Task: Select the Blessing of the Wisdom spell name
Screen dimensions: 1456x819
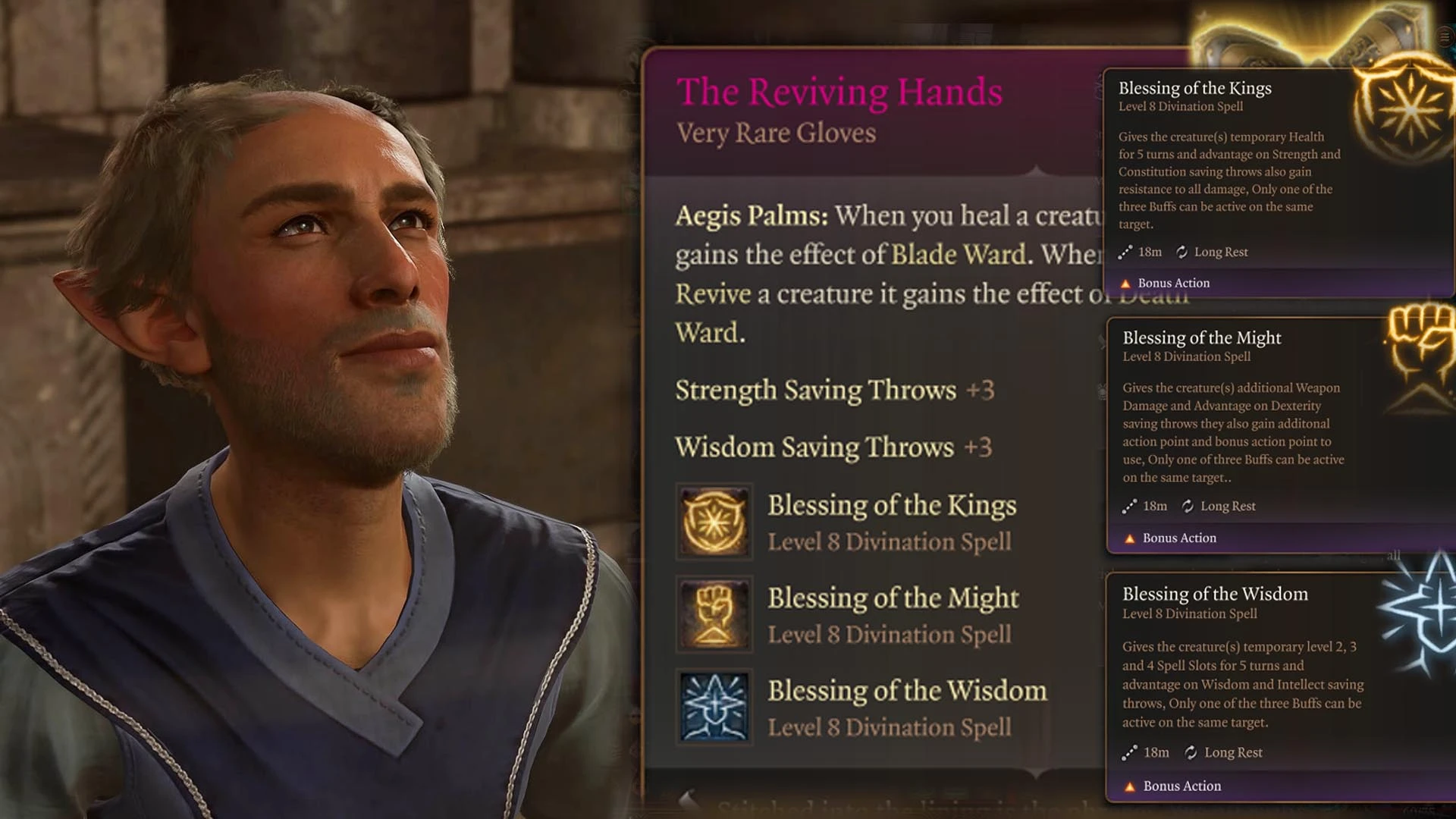Action: pos(907,690)
